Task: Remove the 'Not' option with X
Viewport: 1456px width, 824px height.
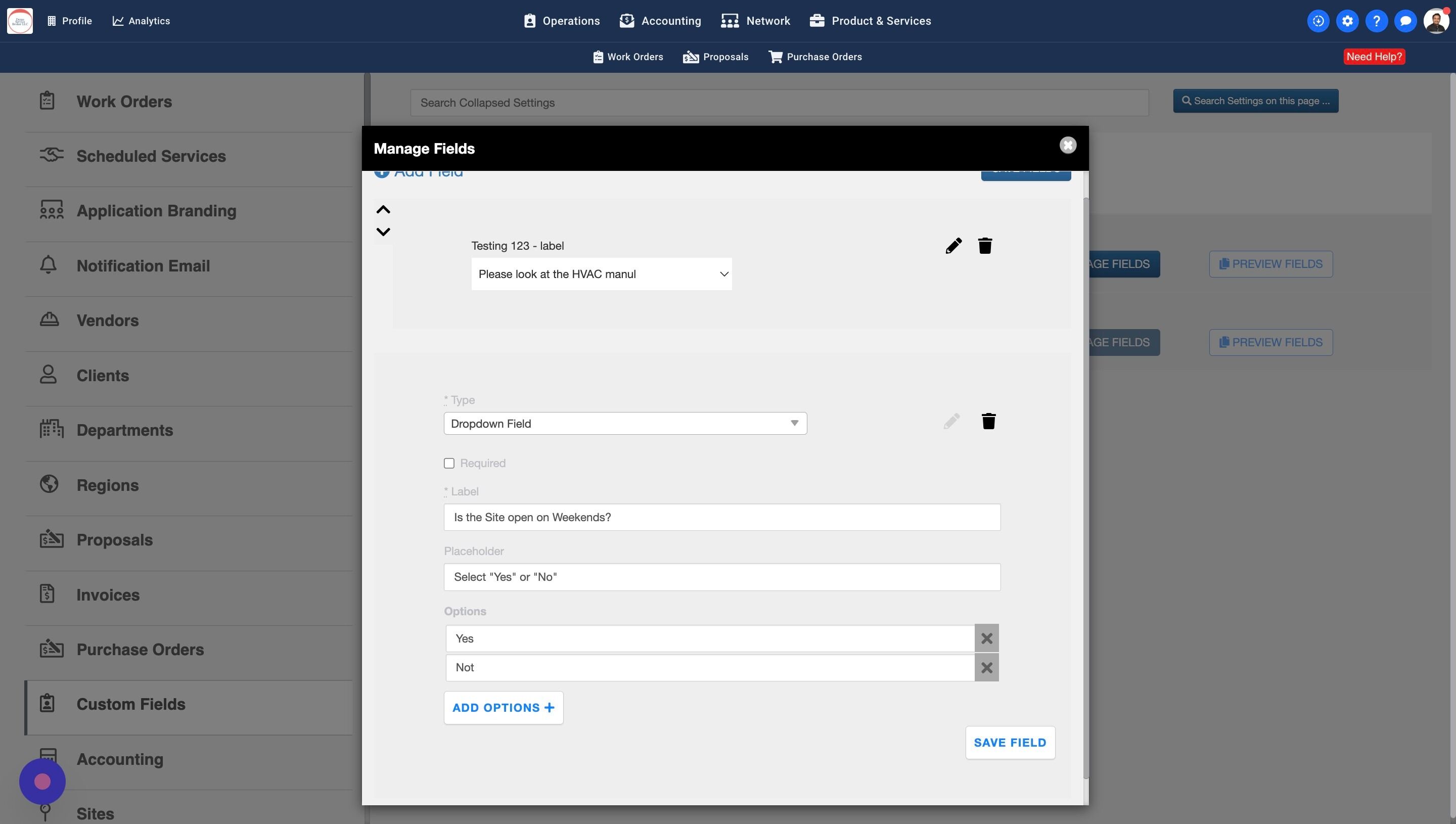Action: (986, 668)
